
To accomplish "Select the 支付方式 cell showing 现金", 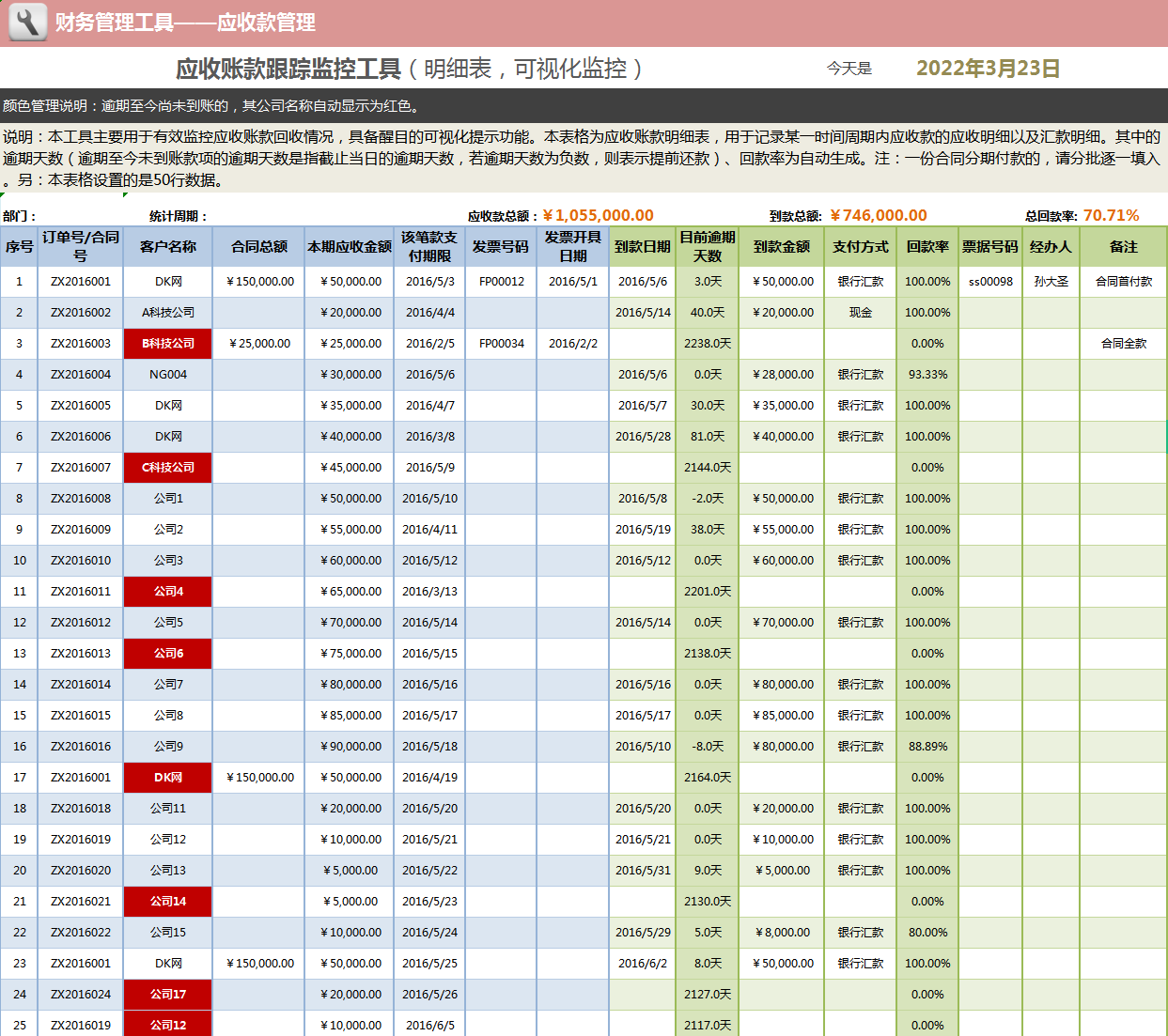I will pyautogui.click(x=859, y=312).
